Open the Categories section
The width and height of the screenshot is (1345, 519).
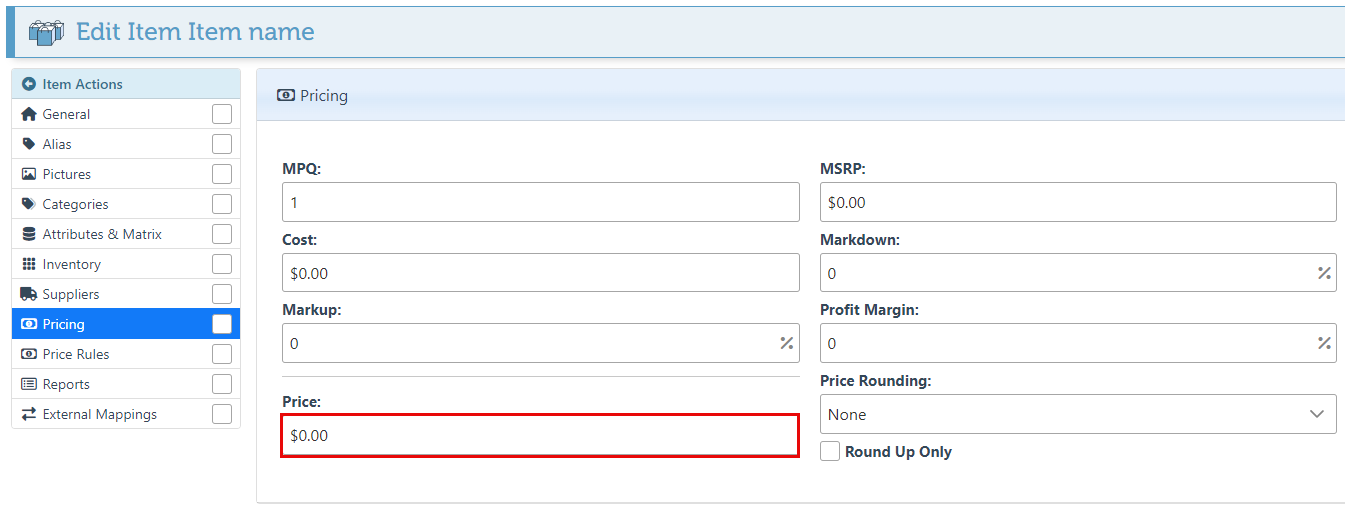pos(75,204)
